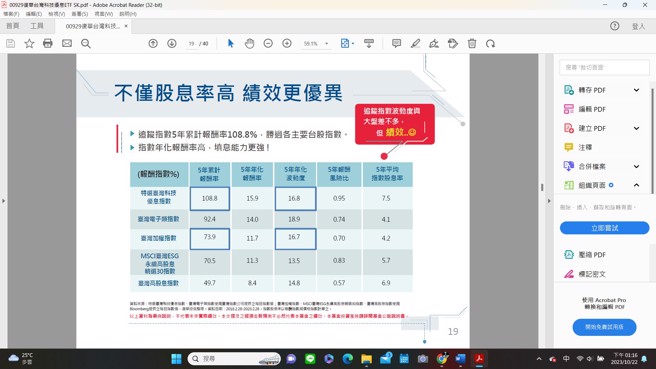Image resolution: width=656 pixels, height=369 pixels.
Task: Select the 00929 document tab
Action: click(x=92, y=26)
